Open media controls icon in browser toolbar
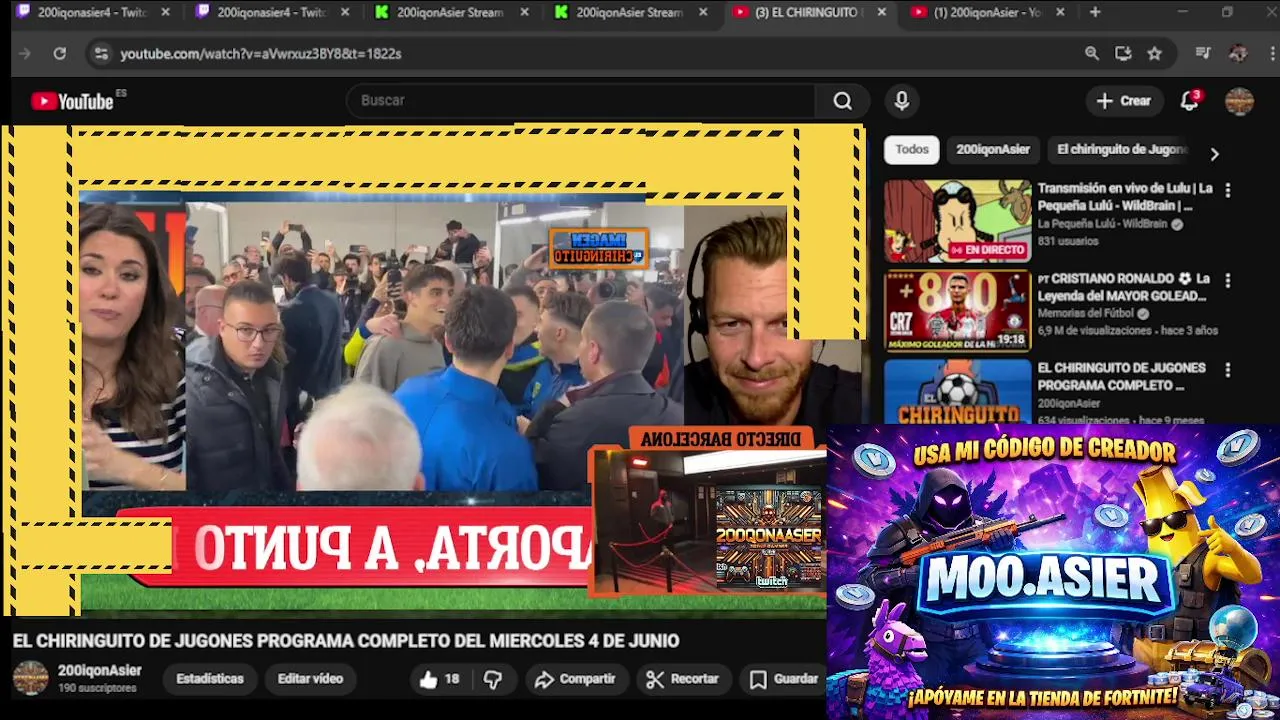The image size is (1280, 720). (1204, 54)
